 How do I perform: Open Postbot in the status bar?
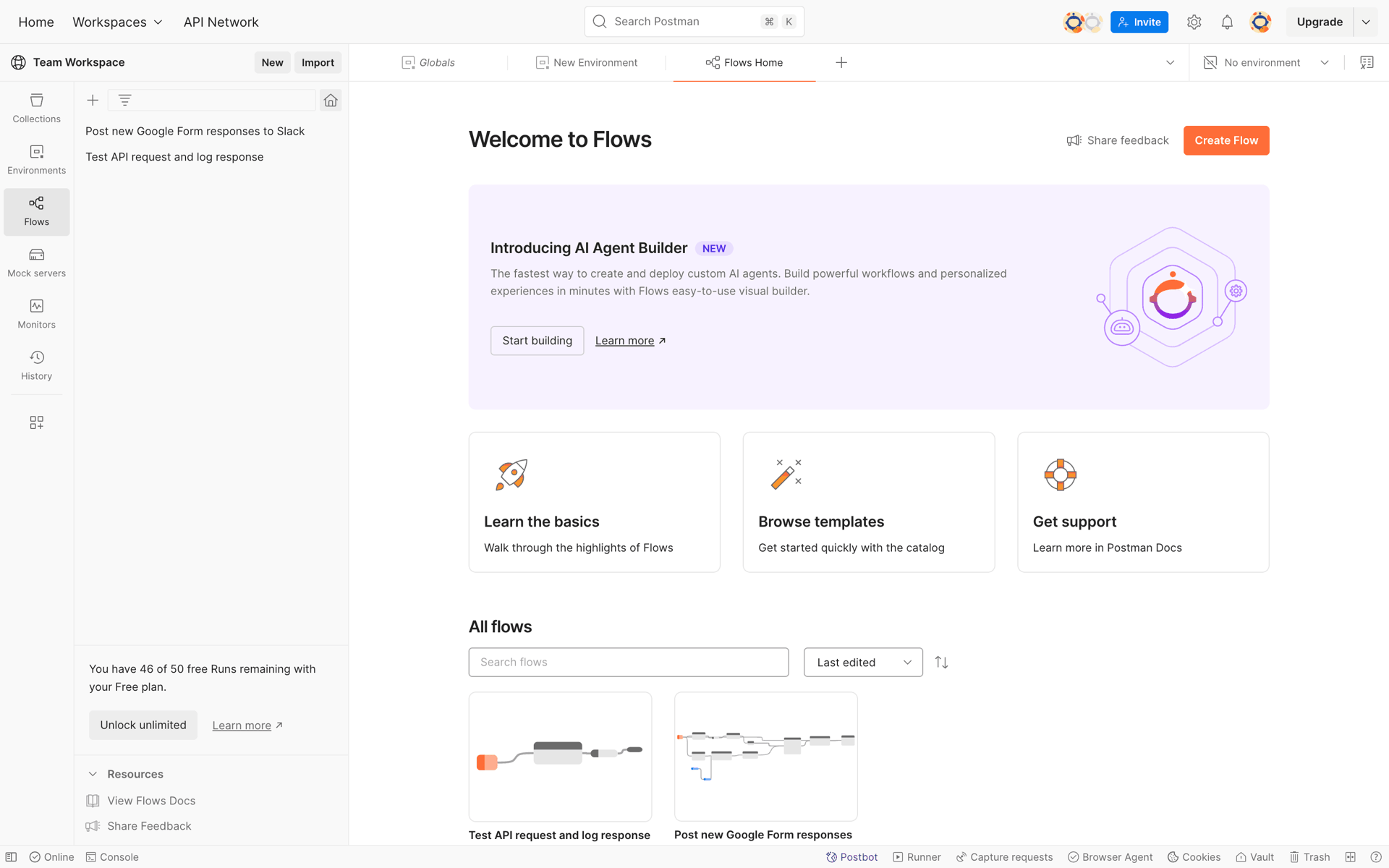pos(851,857)
